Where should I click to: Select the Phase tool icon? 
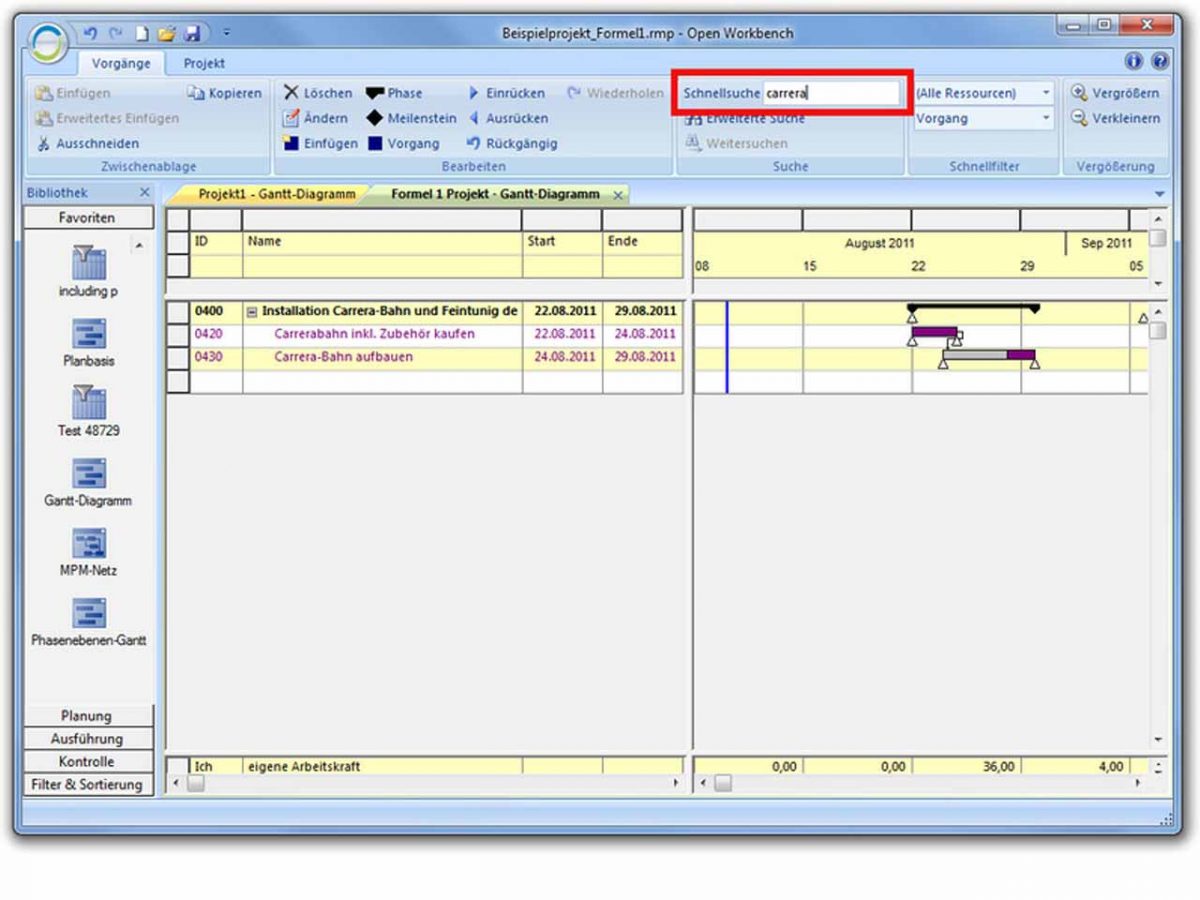pyautogui.click(x=376, y=93)
